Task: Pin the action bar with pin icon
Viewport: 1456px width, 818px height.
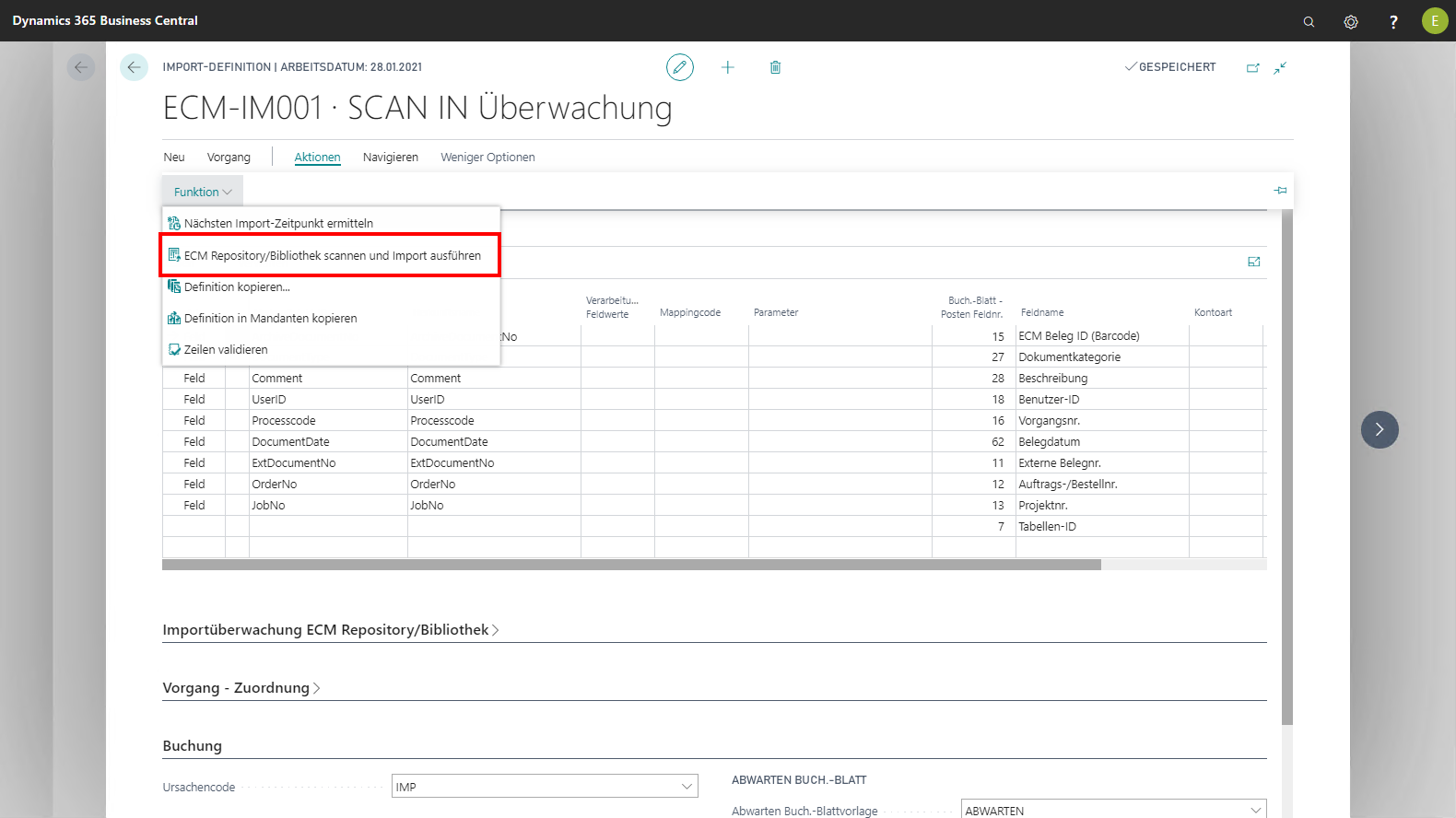Action: [x=1280, y=191]
